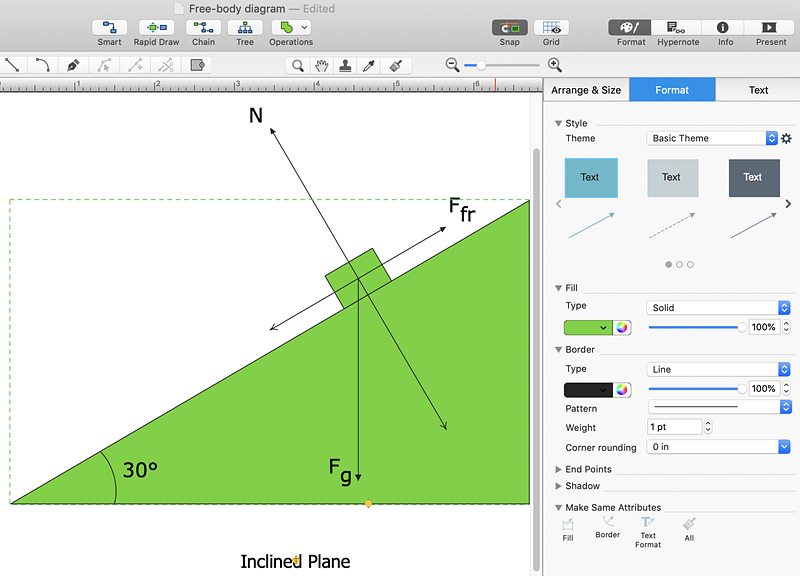This screenshot has width=800, height=576.
Task: Switch to the Text tab
Action: [758, 90]
